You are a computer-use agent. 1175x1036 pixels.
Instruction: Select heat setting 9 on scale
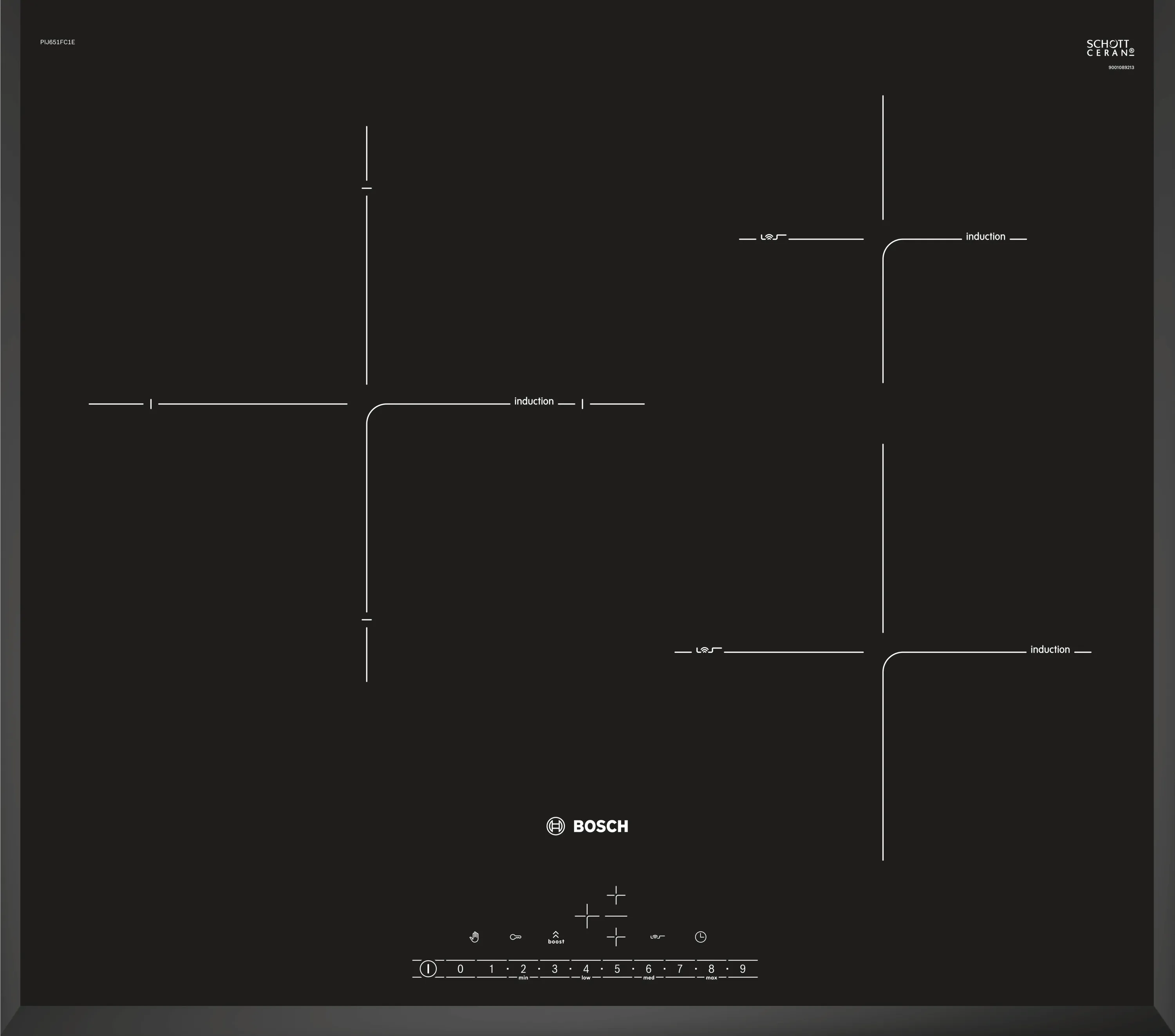pyautogui.click(x=743, y=969)
